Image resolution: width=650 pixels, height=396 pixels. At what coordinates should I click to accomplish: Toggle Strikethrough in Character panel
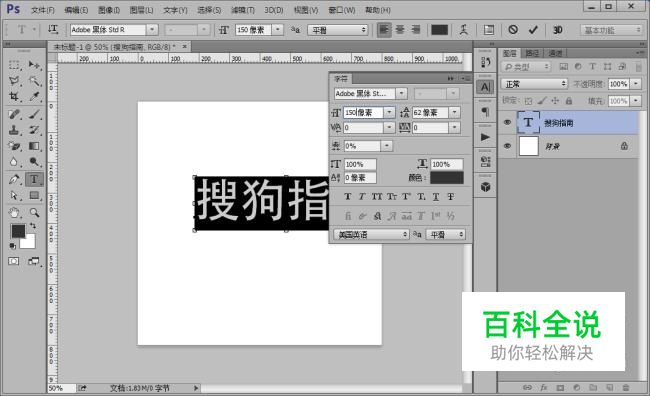point(451,197)
